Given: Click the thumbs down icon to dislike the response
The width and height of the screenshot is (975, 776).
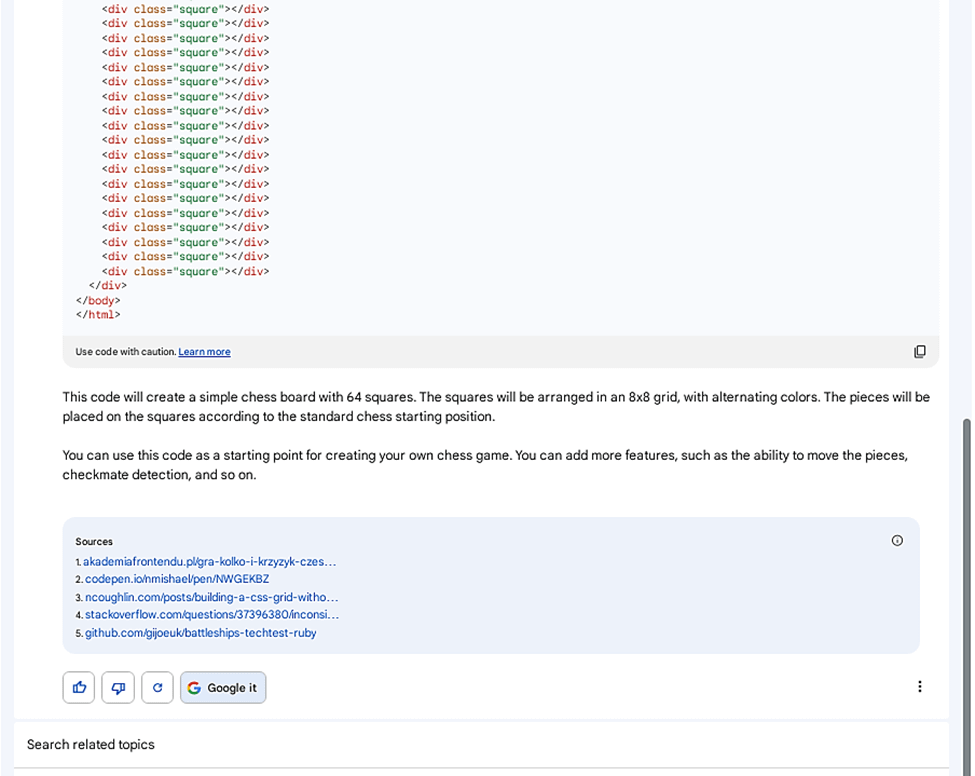Looking at the screenshot, I should click(x=118, y=688).
